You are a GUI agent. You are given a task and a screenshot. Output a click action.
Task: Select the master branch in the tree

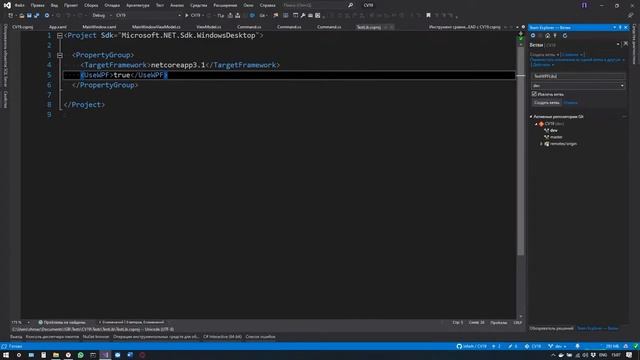(x=556, y=137)
